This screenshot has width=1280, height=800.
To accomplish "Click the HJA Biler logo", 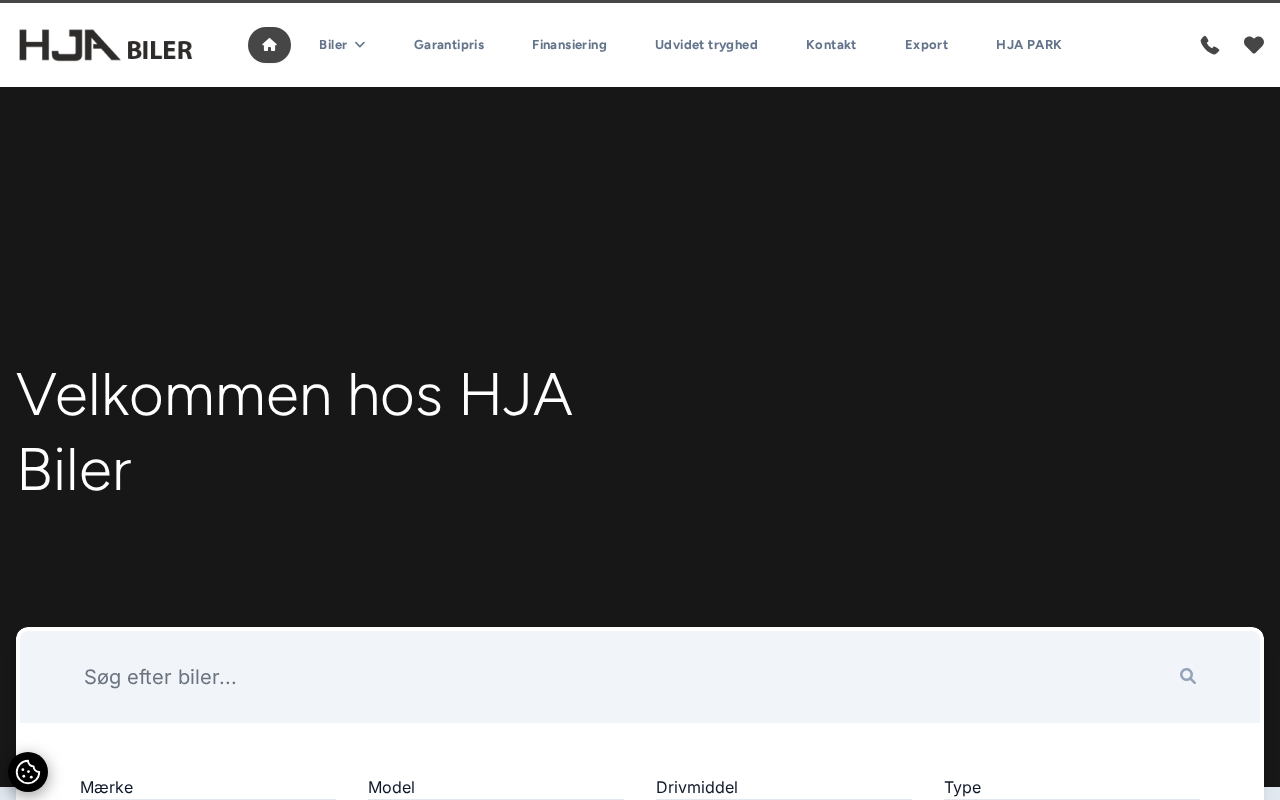I will point(106,45).
